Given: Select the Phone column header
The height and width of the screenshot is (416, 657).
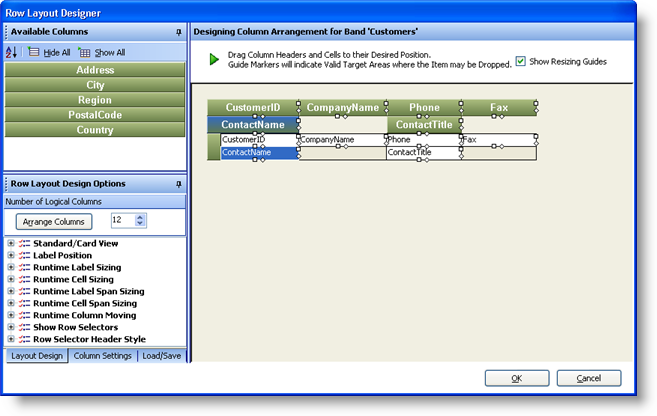Looking at the screenshot, I should pyautogui.click(x=424, y=108).
